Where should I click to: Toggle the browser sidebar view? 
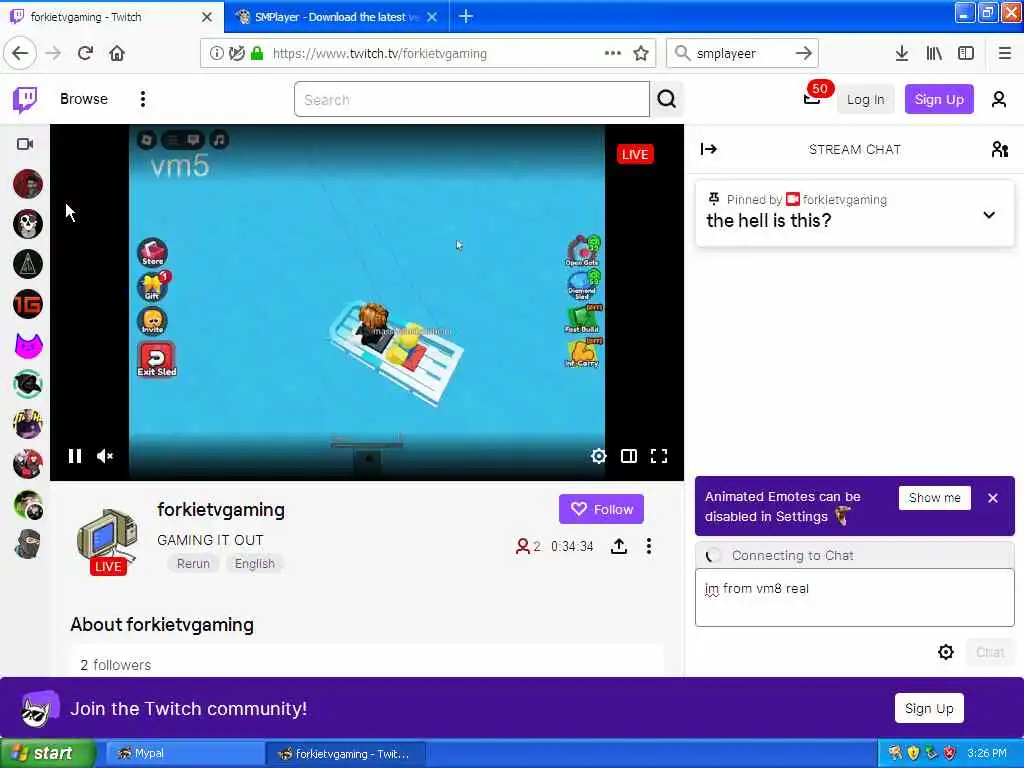pyautogui.click(x=966, y=54)
